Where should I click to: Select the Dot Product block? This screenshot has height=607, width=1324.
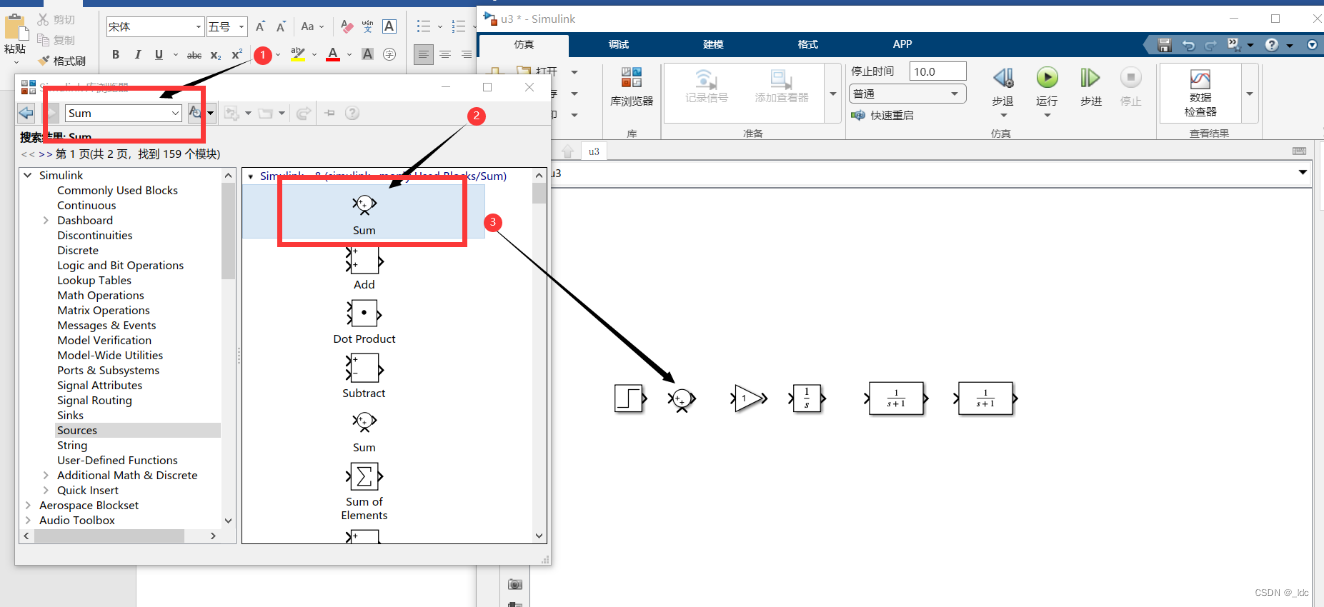tap(364, 322)
